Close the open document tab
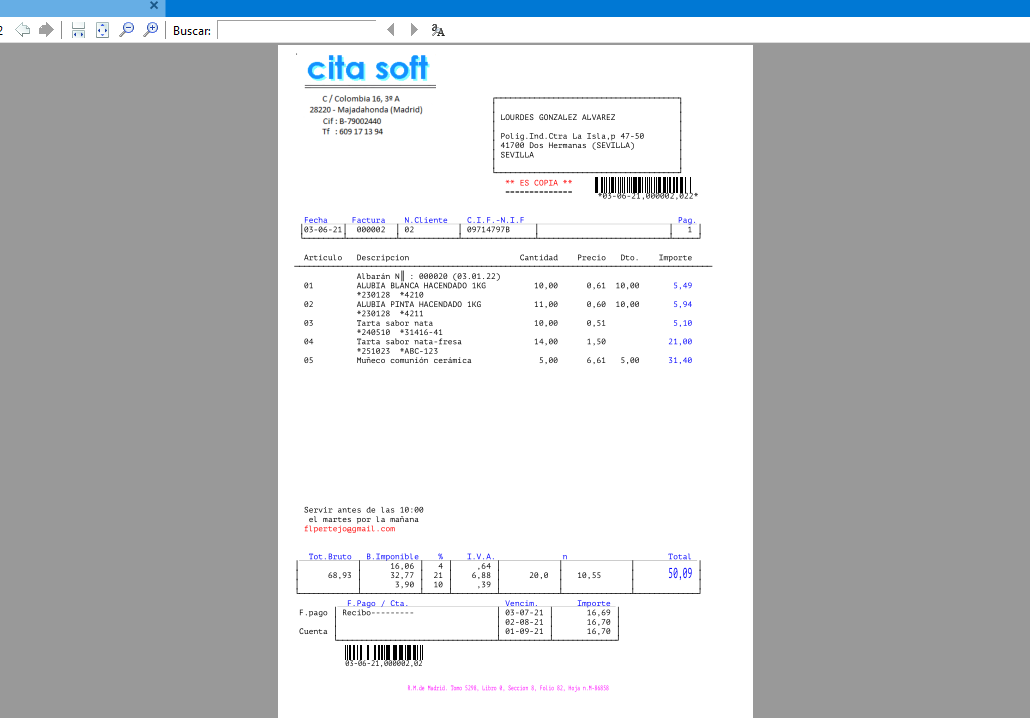Image resolution: width=1030 pixels, height=718 pixels. tap(153, 6)
